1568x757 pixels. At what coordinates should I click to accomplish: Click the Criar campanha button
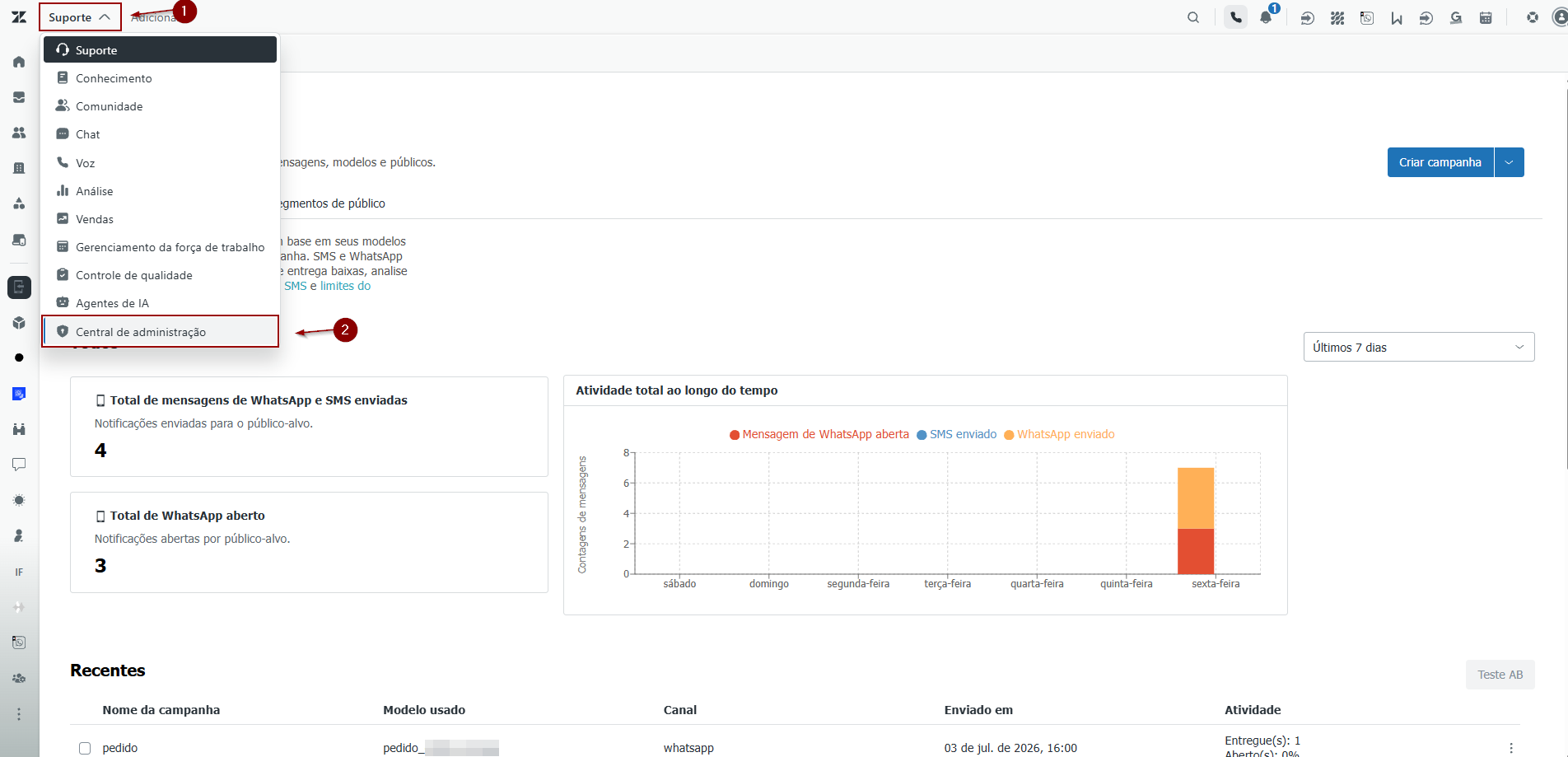1440,162
